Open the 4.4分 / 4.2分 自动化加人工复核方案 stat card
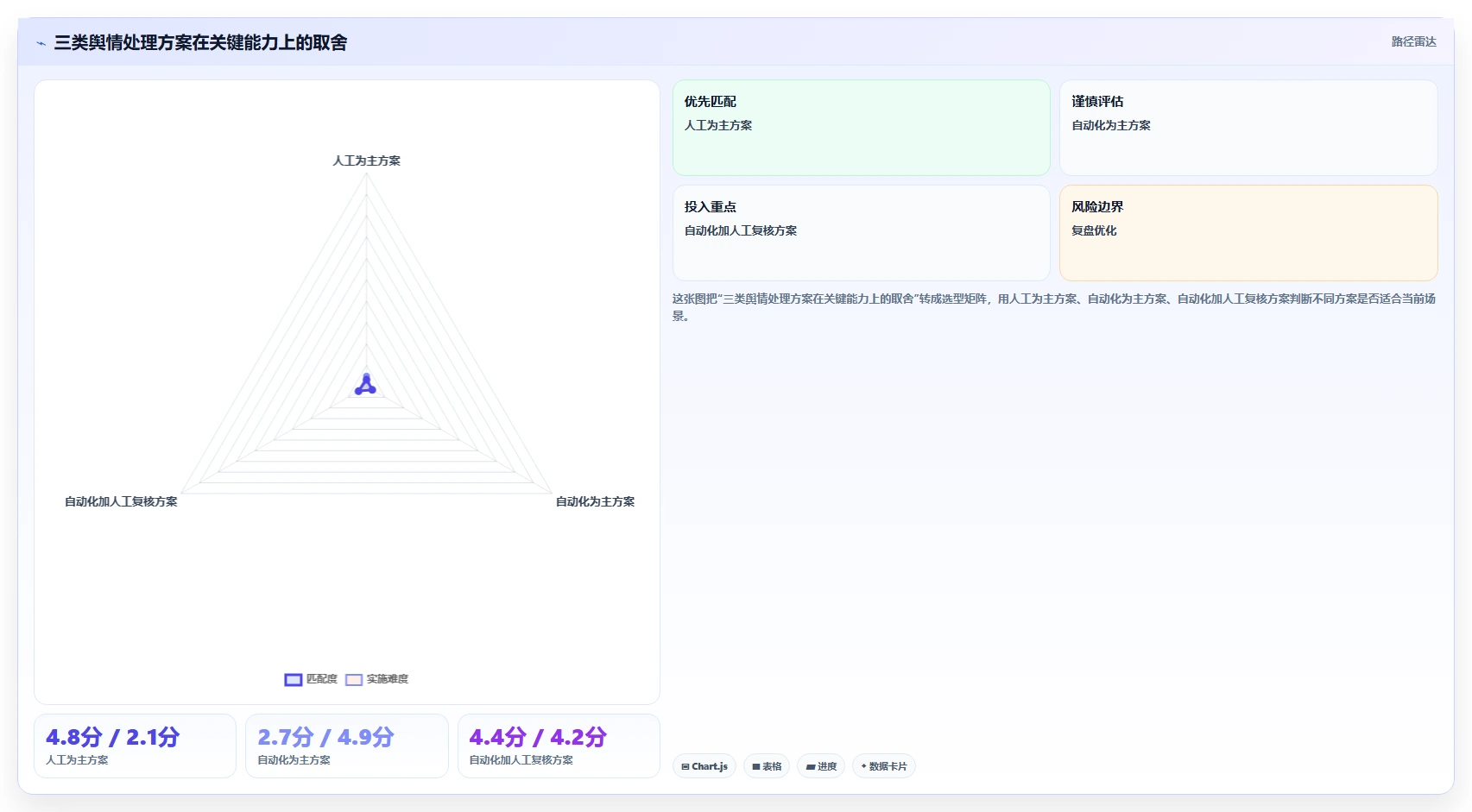Image resolution: width=1472 pixels, height=812 pixels. pyautogui.click(x=559, y=746)
